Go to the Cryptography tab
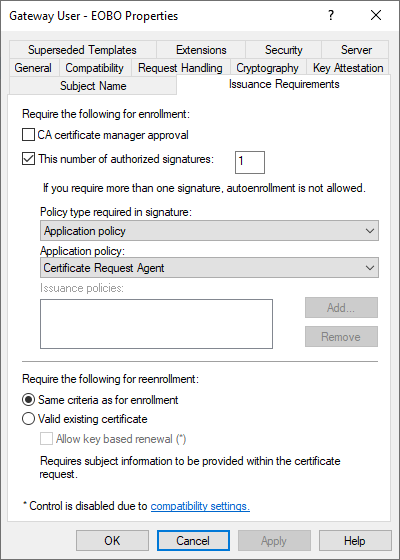The image size is (400, 560). pos(268,68)
